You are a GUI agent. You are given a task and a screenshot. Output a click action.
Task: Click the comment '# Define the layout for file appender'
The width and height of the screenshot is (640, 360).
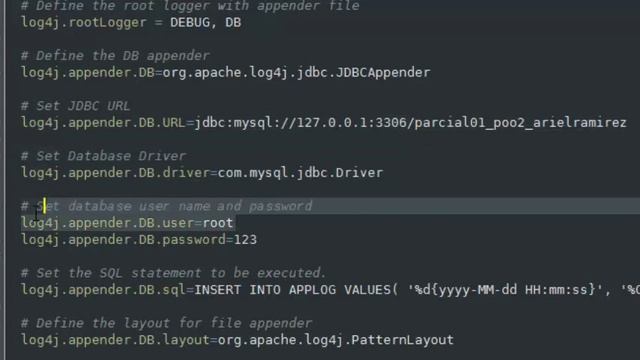pos(167,323)
